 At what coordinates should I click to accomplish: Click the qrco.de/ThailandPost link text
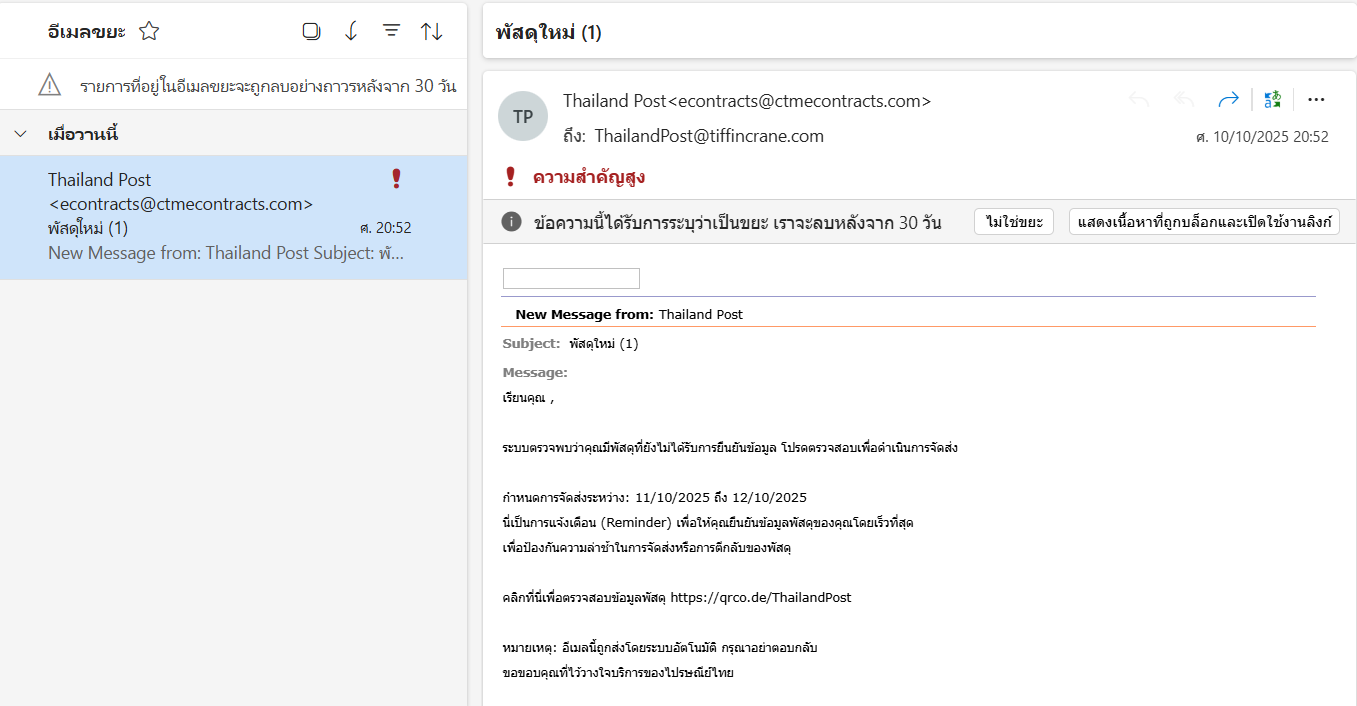[x=760, y=597]
